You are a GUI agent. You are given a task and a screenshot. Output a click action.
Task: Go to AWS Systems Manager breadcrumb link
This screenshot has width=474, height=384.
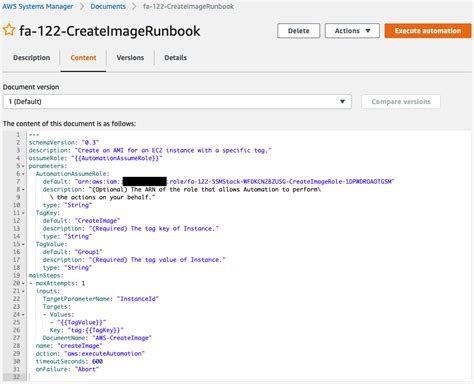click(38, 6)
